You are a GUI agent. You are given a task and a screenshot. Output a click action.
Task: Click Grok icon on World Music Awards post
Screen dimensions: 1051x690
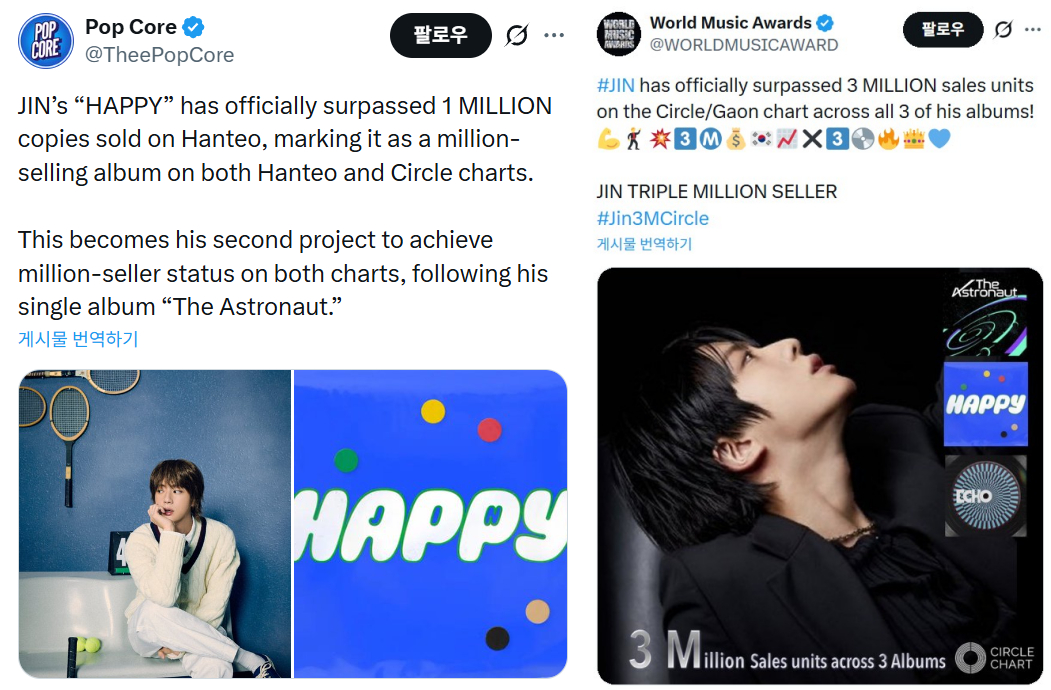click(x=1003, y=30)
